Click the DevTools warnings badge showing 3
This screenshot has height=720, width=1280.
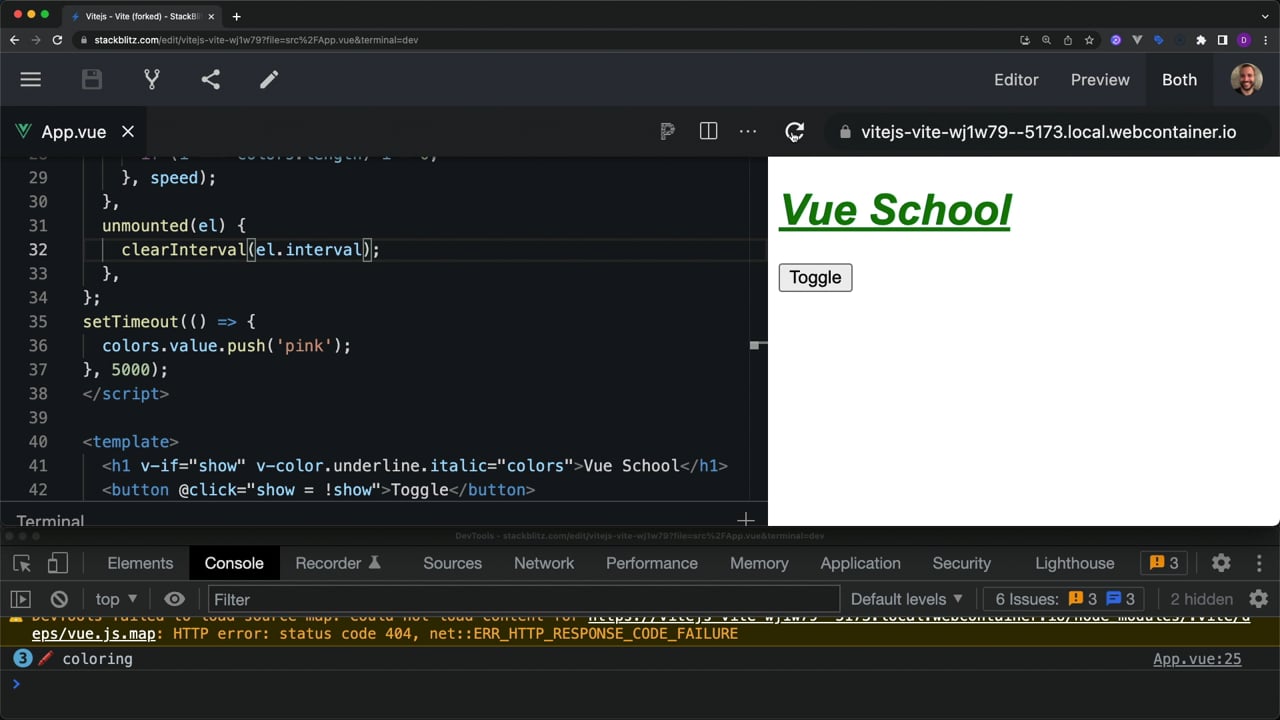(1165, 563)
